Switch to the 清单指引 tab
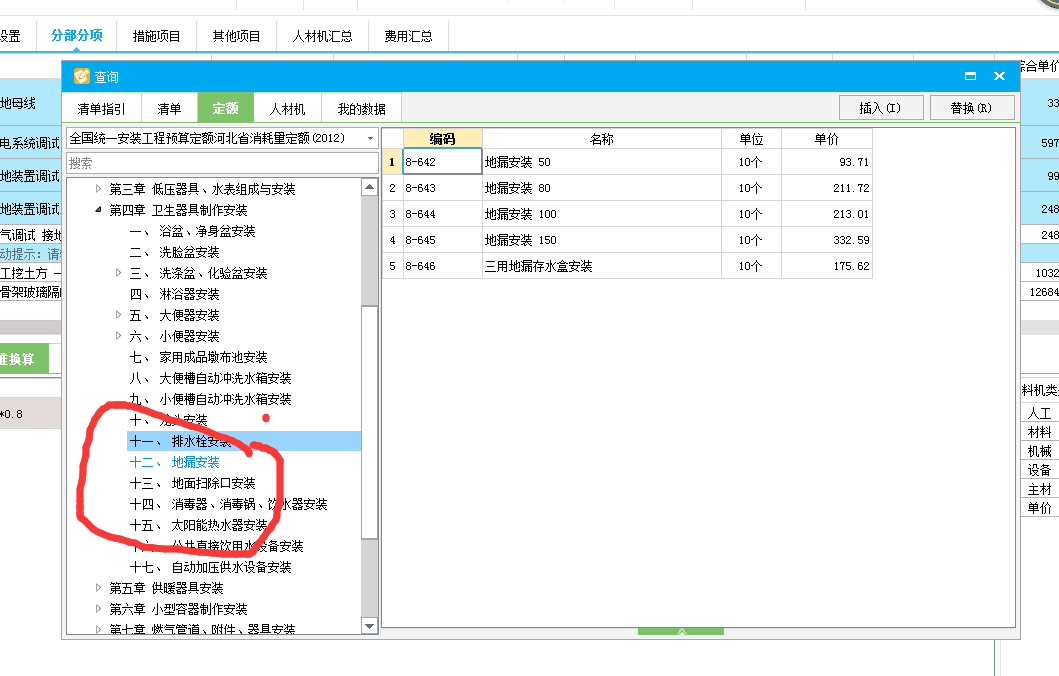 tap(101, 109)
